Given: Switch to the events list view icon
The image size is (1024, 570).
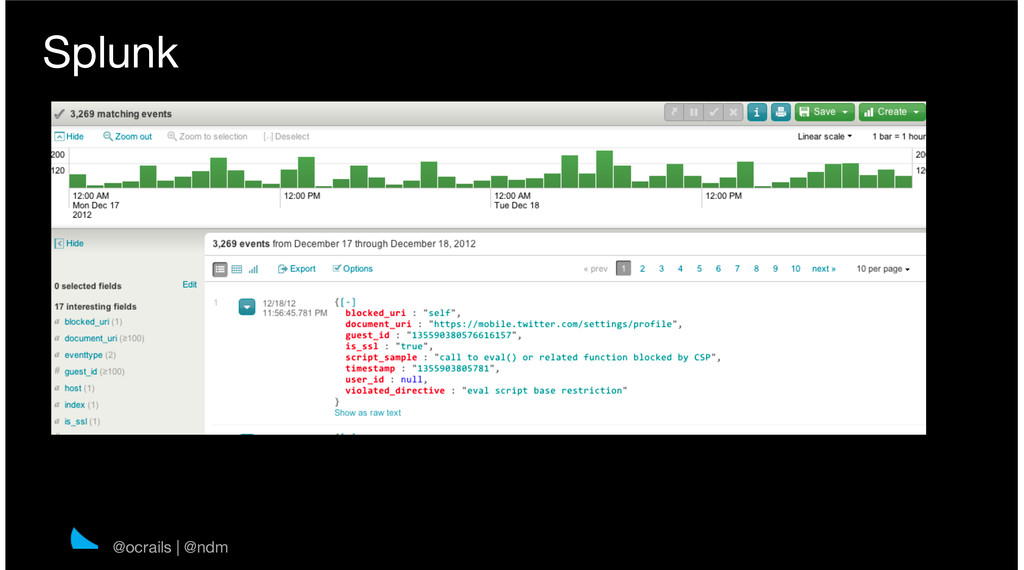Looking at the screenshot, I should point(220,269).
